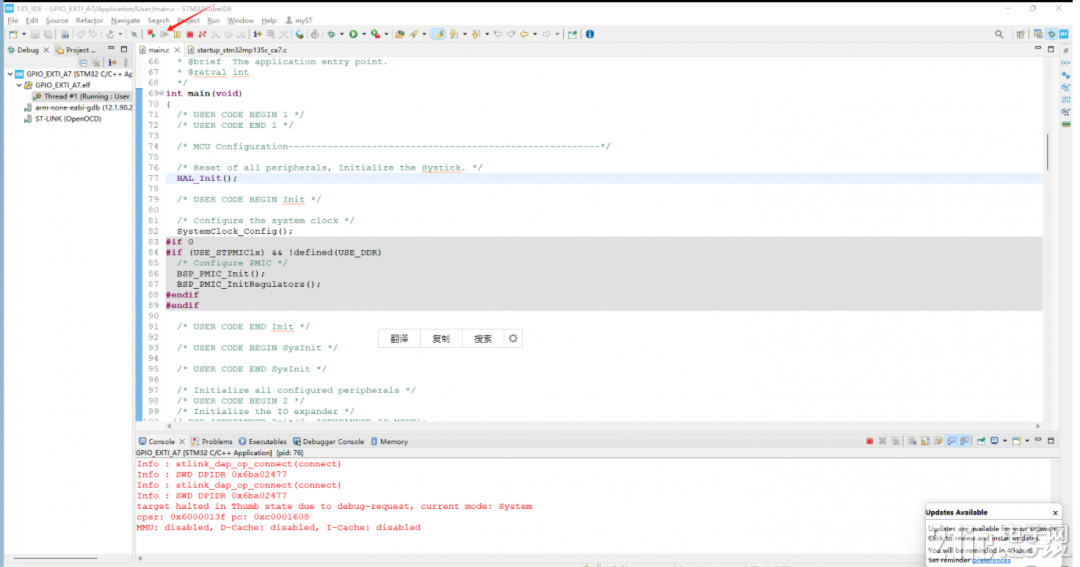1080x567 pixels.
Task: Click the gear settings icon in popup
Action: 513,338
